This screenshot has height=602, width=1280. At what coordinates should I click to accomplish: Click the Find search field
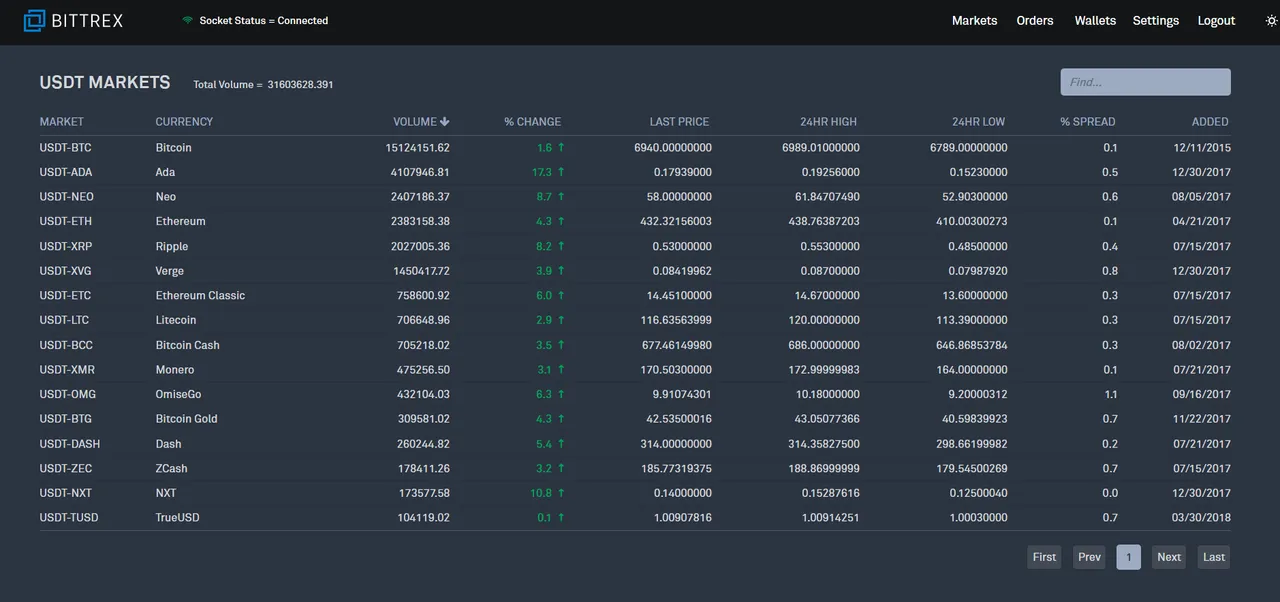point(1145,82)
